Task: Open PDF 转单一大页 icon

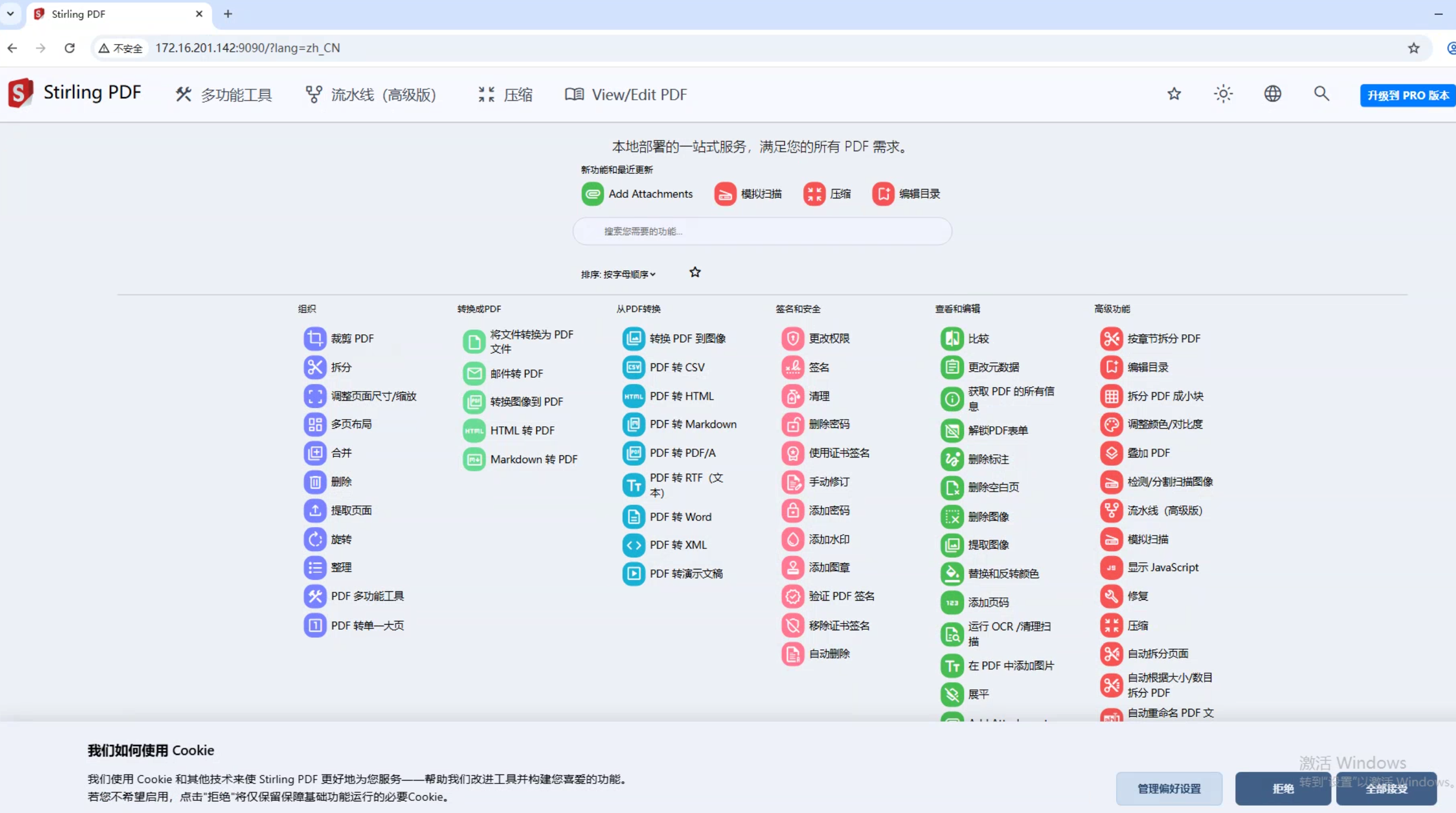Action: [315, 625]
